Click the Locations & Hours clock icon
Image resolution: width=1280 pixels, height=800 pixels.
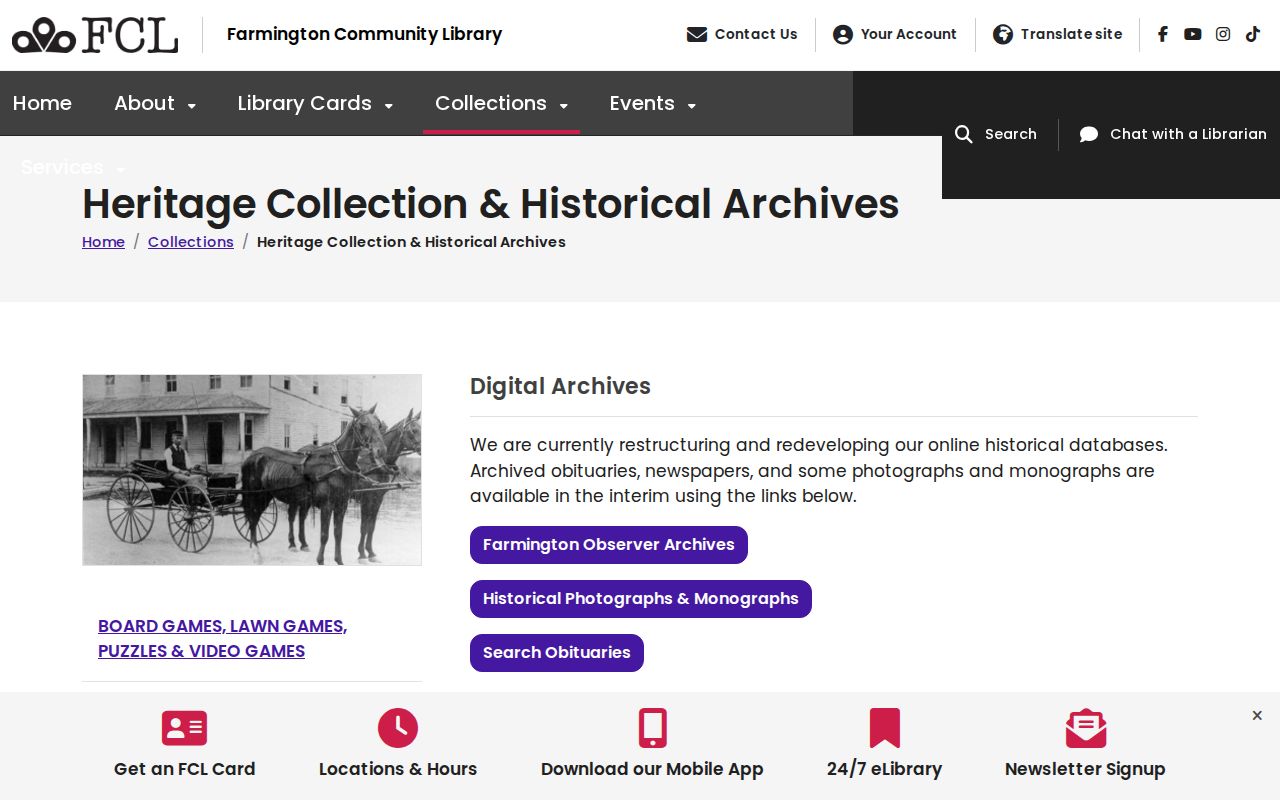click(x=398, y=728)
